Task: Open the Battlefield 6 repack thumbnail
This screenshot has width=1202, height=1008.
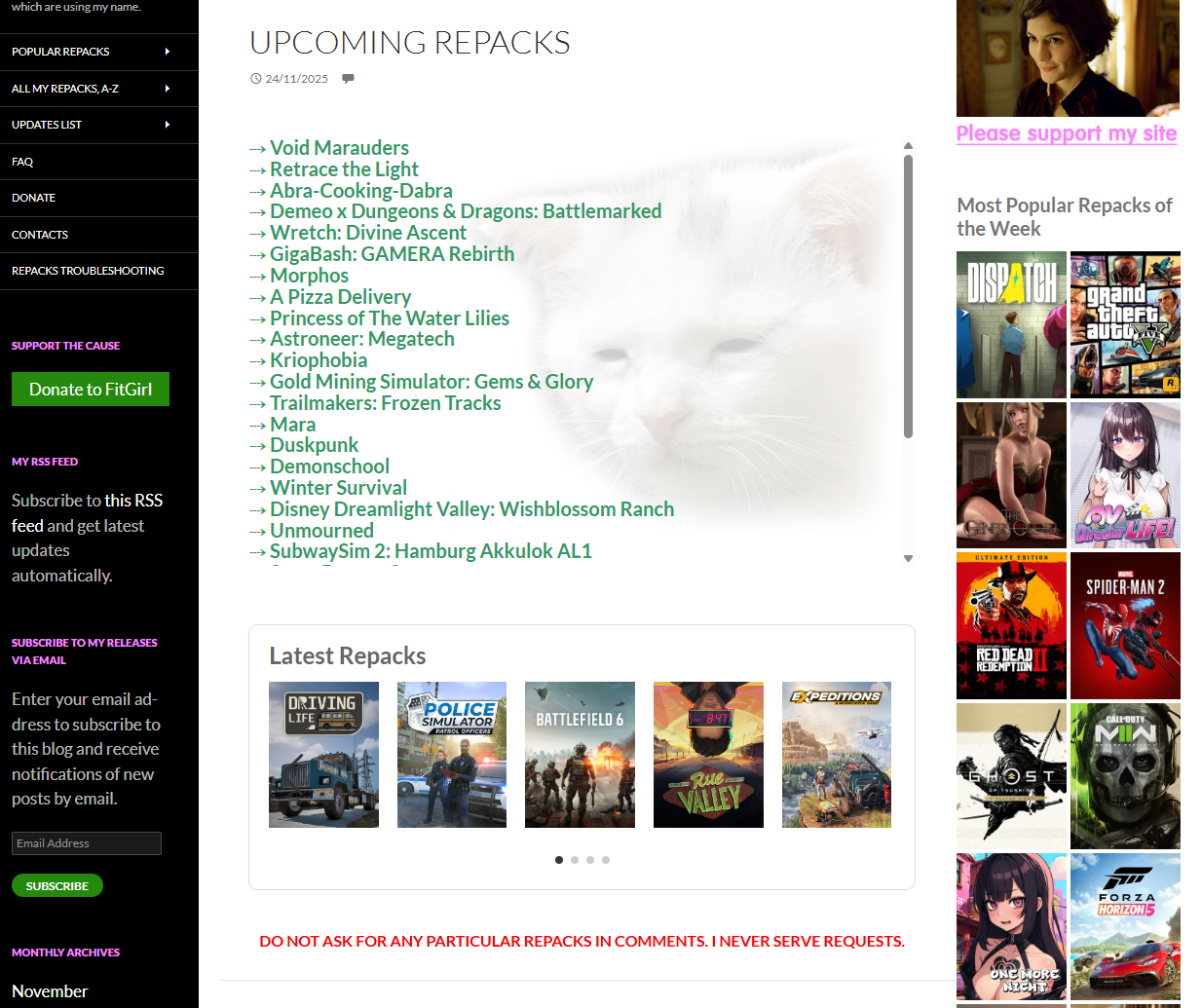Action: click(x=580, y=755)
